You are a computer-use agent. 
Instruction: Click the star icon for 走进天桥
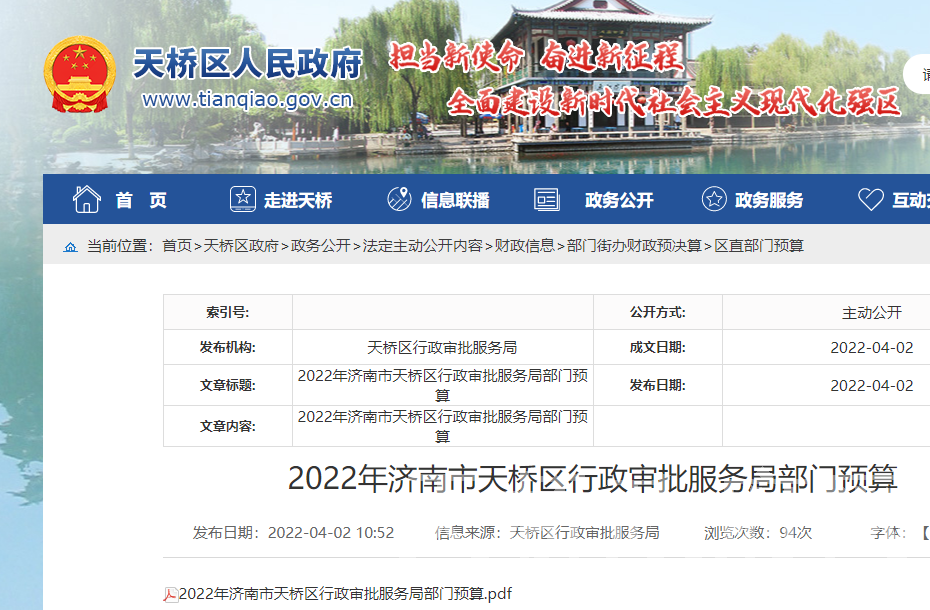[x=242, y=200]
